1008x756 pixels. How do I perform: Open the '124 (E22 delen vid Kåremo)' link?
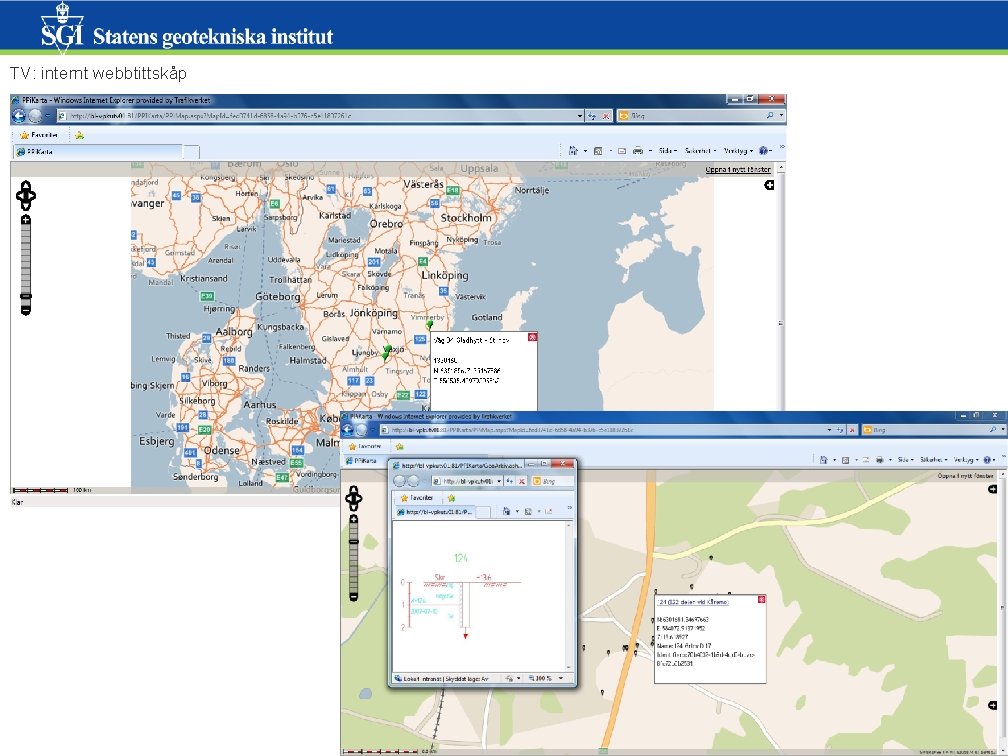694,602
